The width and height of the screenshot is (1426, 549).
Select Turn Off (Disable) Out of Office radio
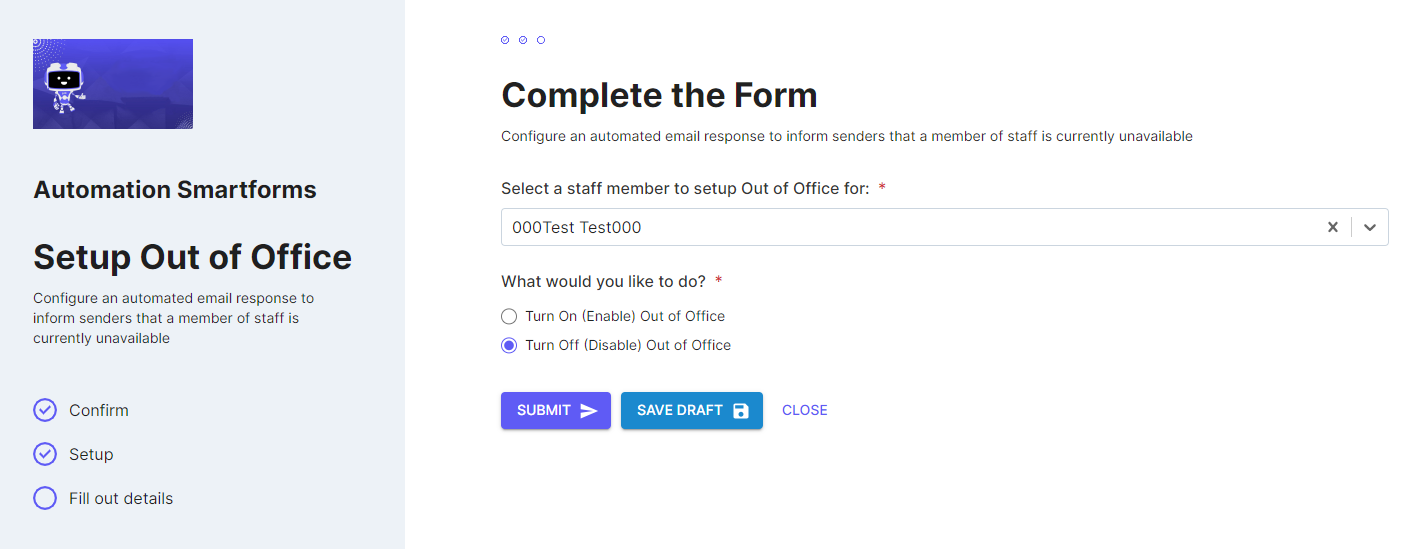[509, 345]
